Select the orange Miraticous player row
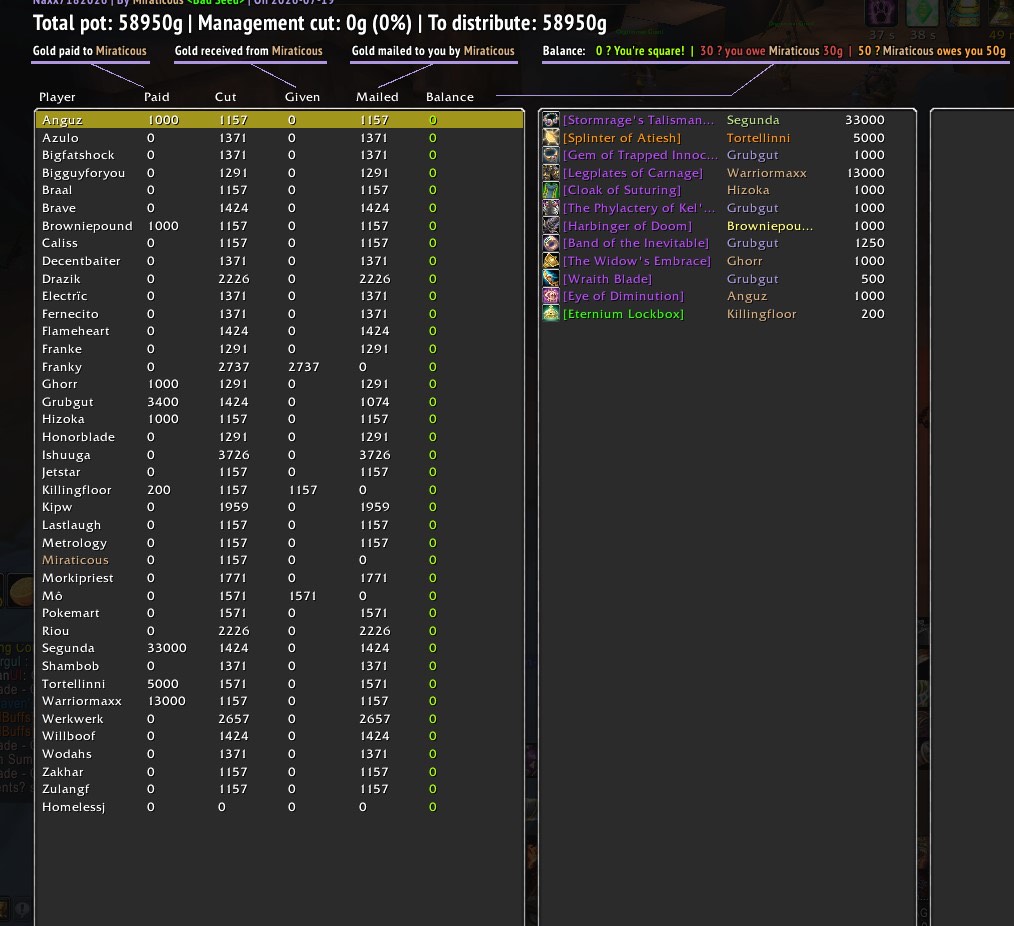This screenshot has width=1014, height=926. pos(279,560)
